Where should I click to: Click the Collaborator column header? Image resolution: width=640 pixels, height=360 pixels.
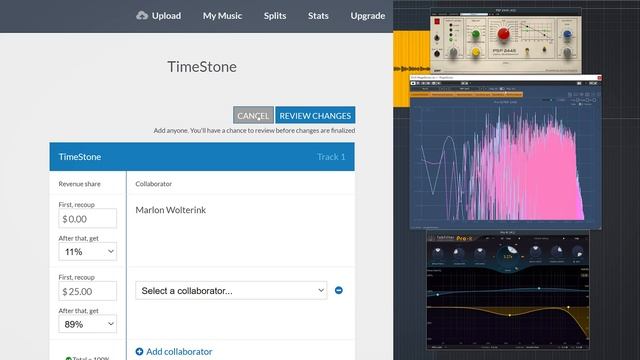point(153,184)
